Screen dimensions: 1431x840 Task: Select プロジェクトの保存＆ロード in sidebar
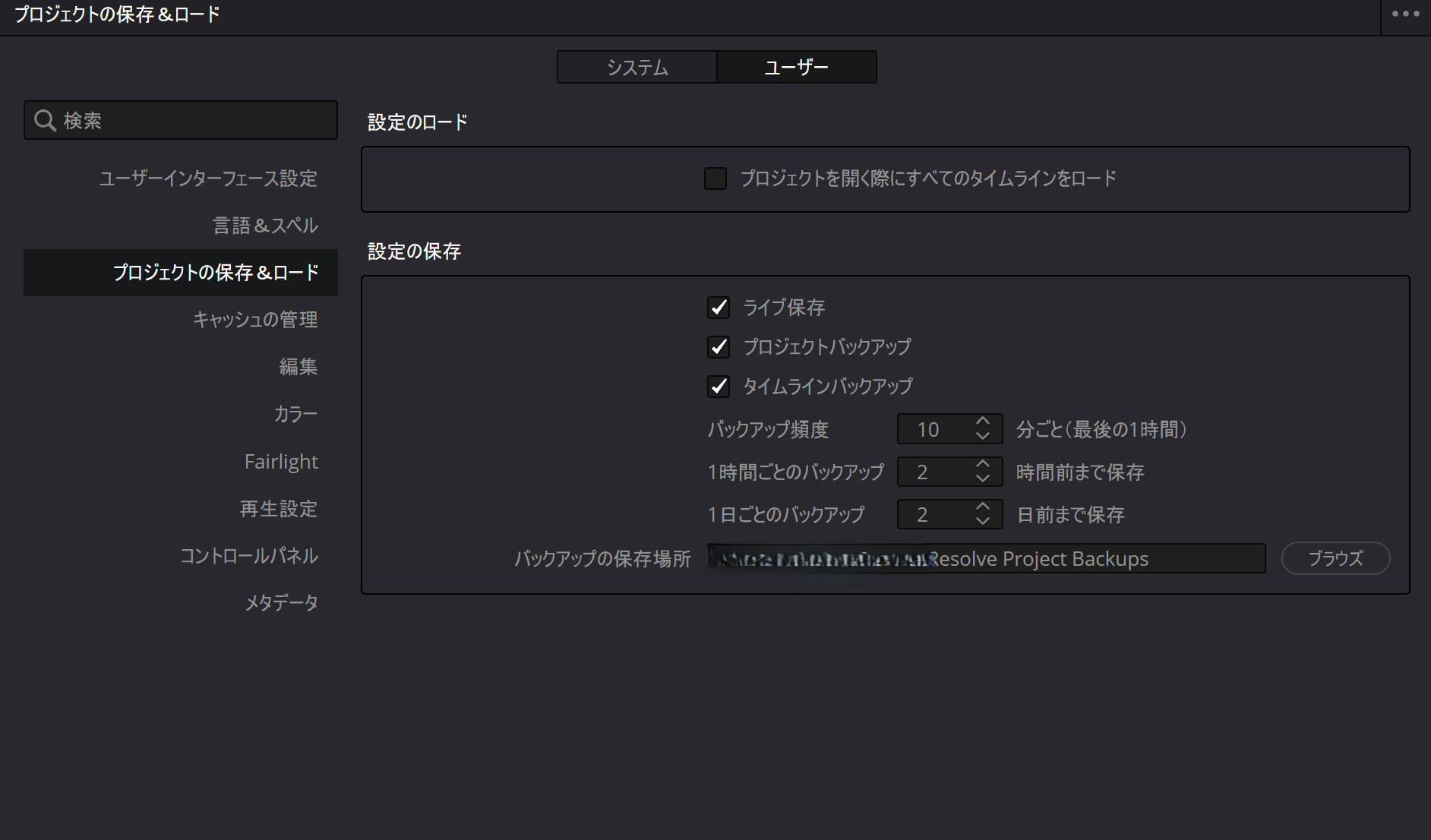tap(181, 273)
